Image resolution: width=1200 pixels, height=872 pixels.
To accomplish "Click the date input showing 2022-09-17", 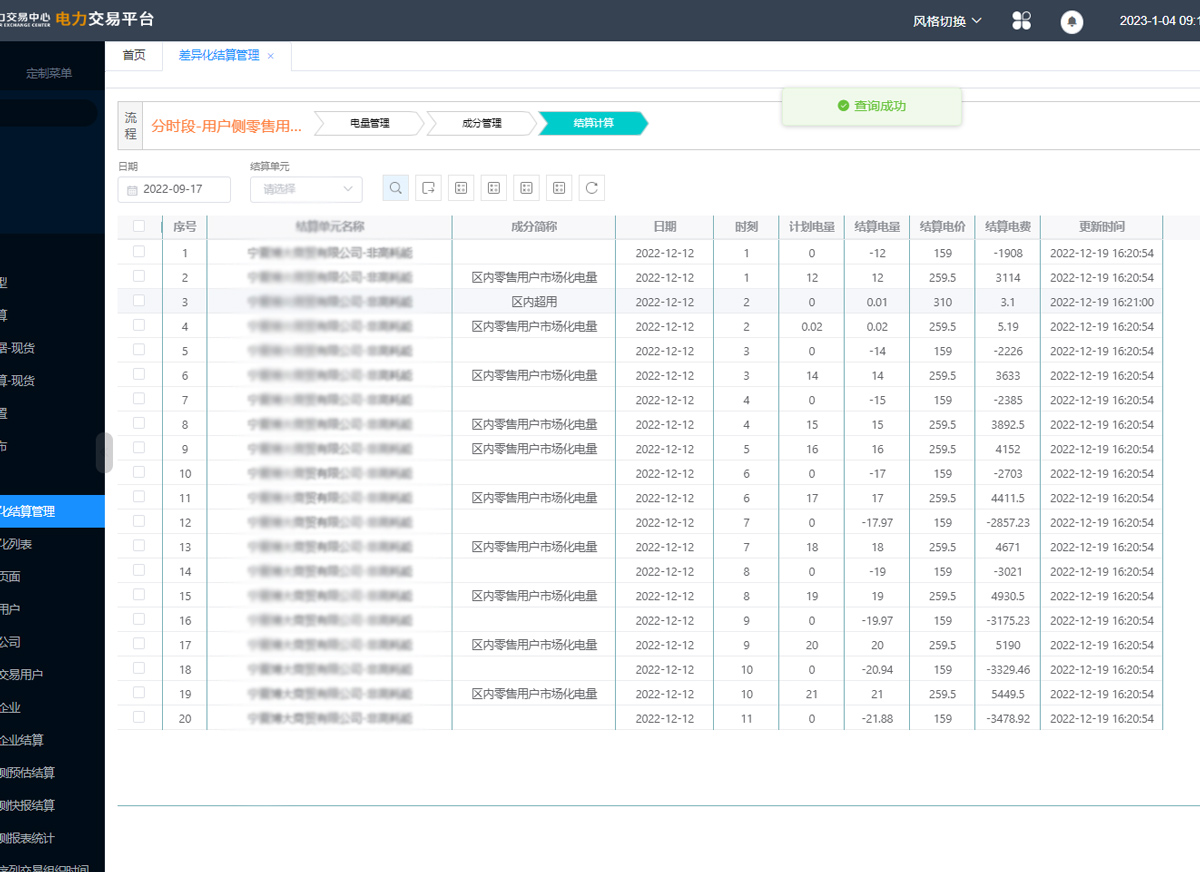I will (x=174, y=189).
